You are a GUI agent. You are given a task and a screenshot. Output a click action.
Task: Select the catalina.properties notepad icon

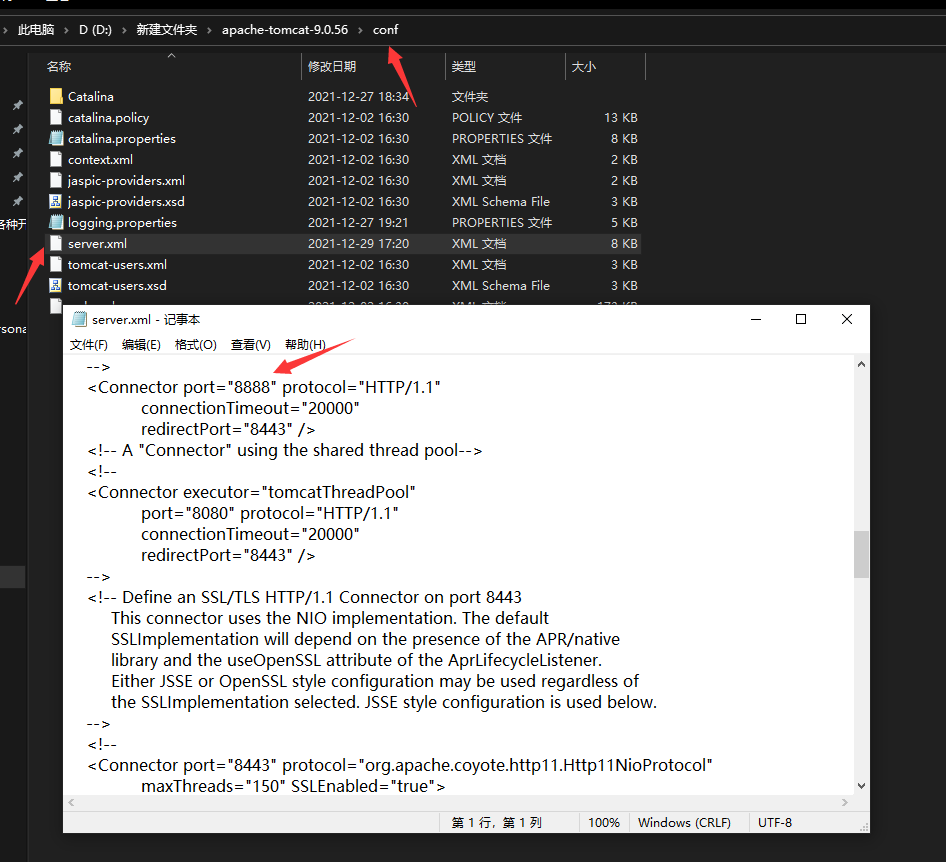click(55, 138)
